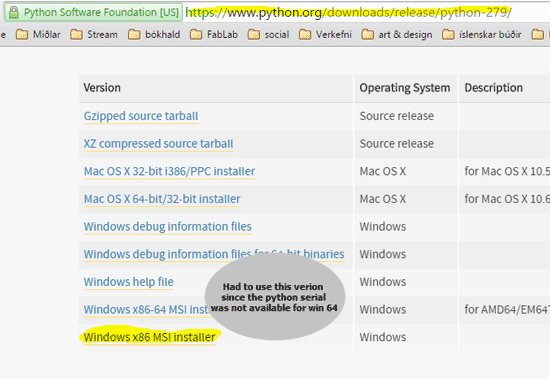
Task: Click the green padlock security icon
Action: [x=14, y=12]
